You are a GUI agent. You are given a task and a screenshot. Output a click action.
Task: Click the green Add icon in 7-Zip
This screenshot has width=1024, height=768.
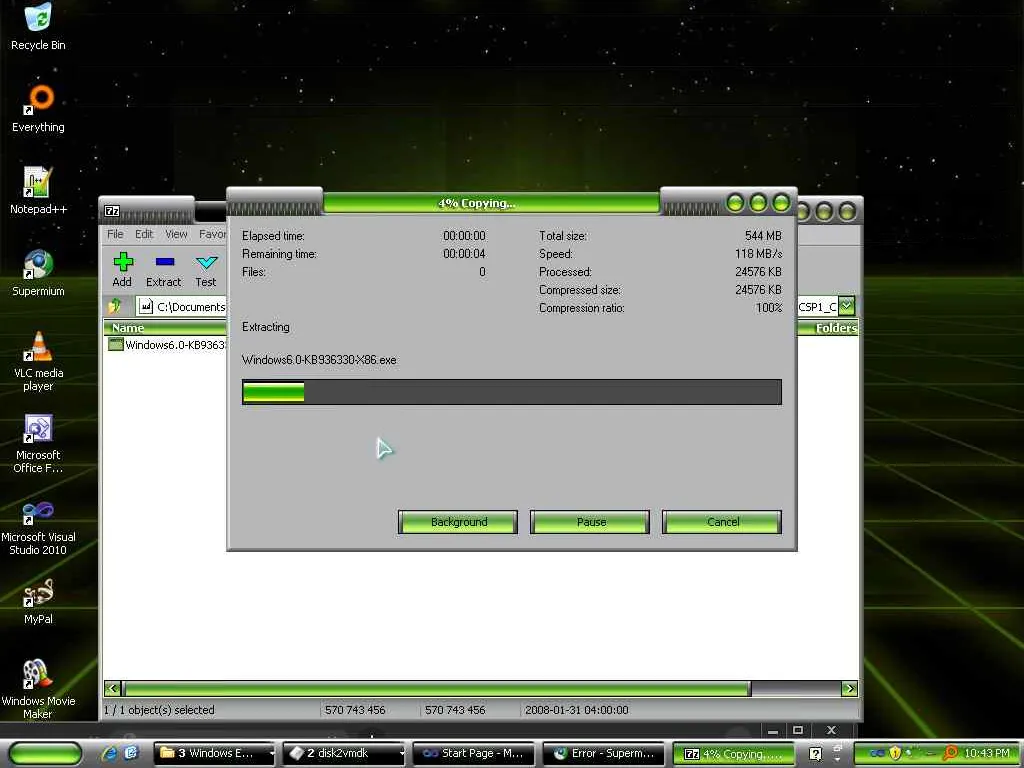(x=123, y=263)
